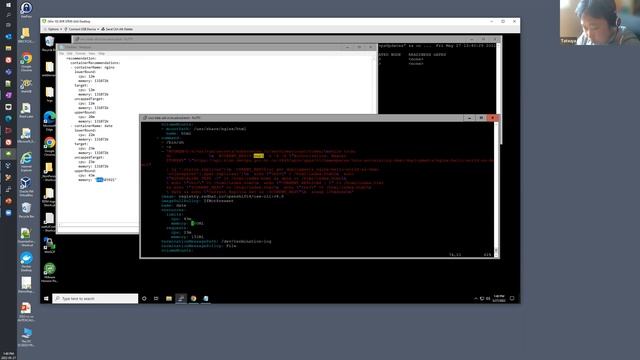Select Google Chrome icon inside remote desktop

click(49, 146)
